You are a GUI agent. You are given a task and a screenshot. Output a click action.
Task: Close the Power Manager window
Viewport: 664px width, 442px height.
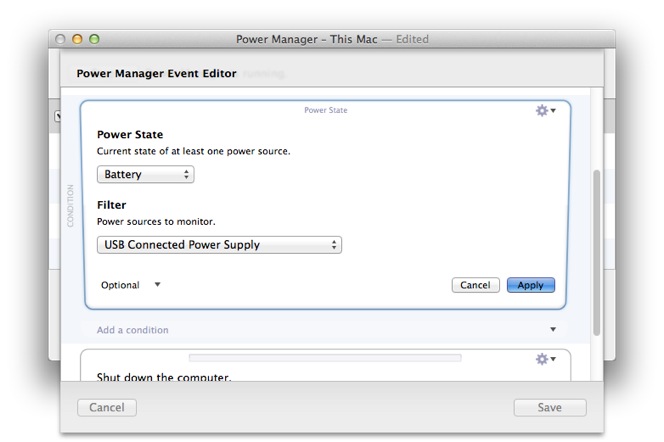60,39
